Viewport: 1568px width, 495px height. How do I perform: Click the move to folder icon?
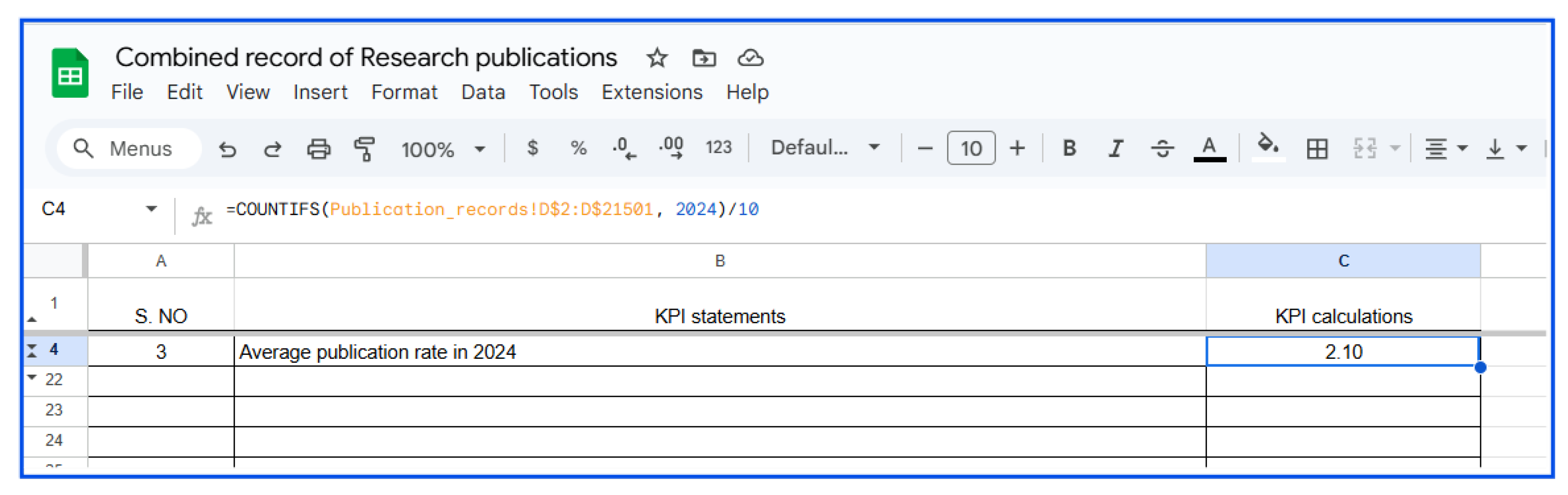[704, 58]
